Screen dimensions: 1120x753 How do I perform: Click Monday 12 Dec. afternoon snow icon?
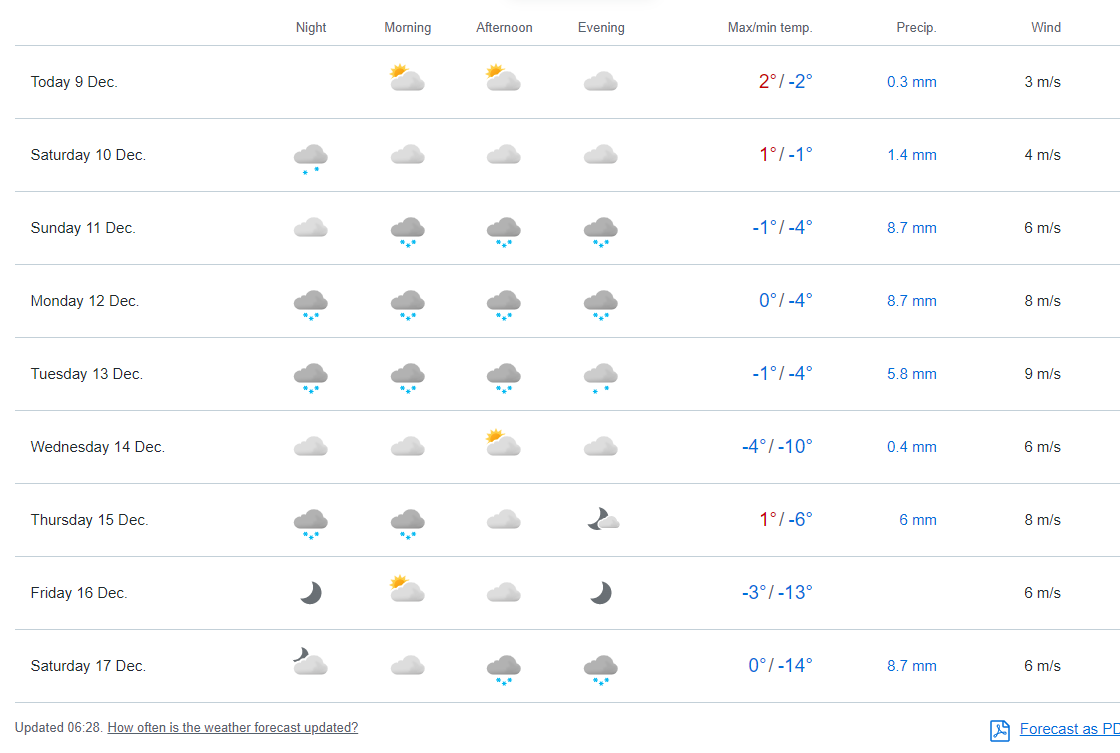pyautogui.click(x=504, y=304)
